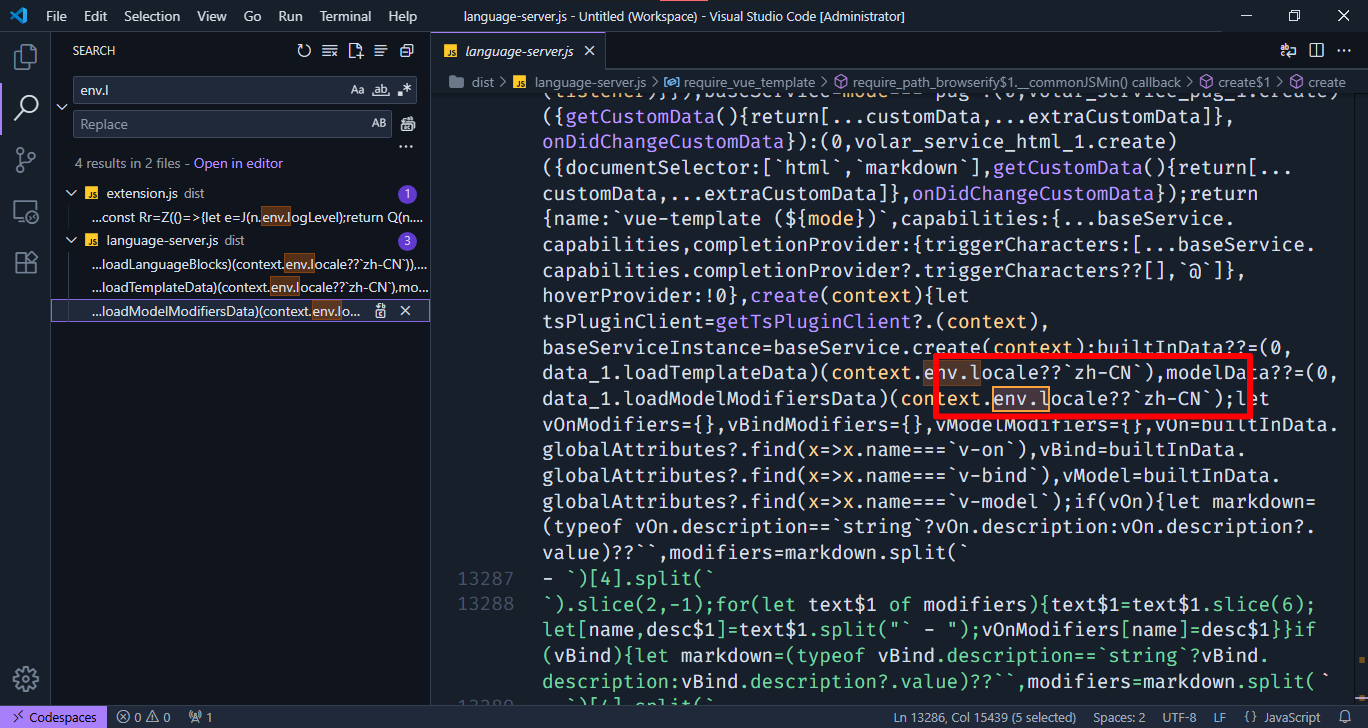Select the Search view icon in the activity bar

click(x=25, y=108)
